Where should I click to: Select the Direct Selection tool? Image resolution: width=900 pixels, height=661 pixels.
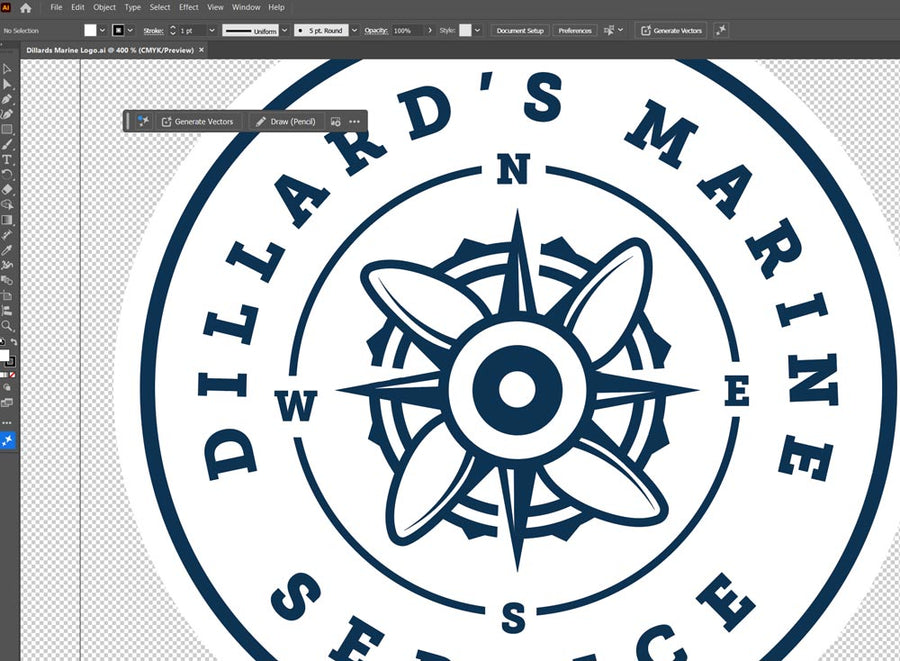[7, 84]
